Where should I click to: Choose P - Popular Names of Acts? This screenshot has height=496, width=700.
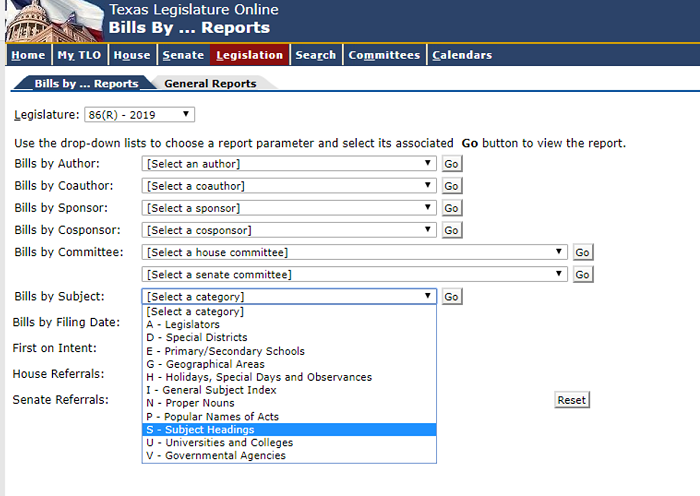[289, 417]
